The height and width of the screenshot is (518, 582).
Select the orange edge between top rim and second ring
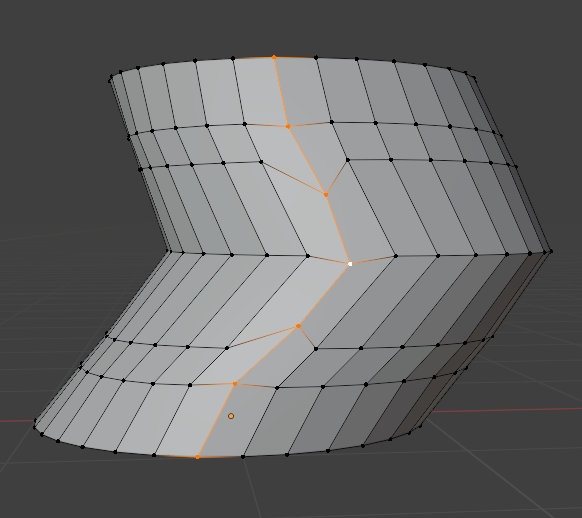point(281,92)
